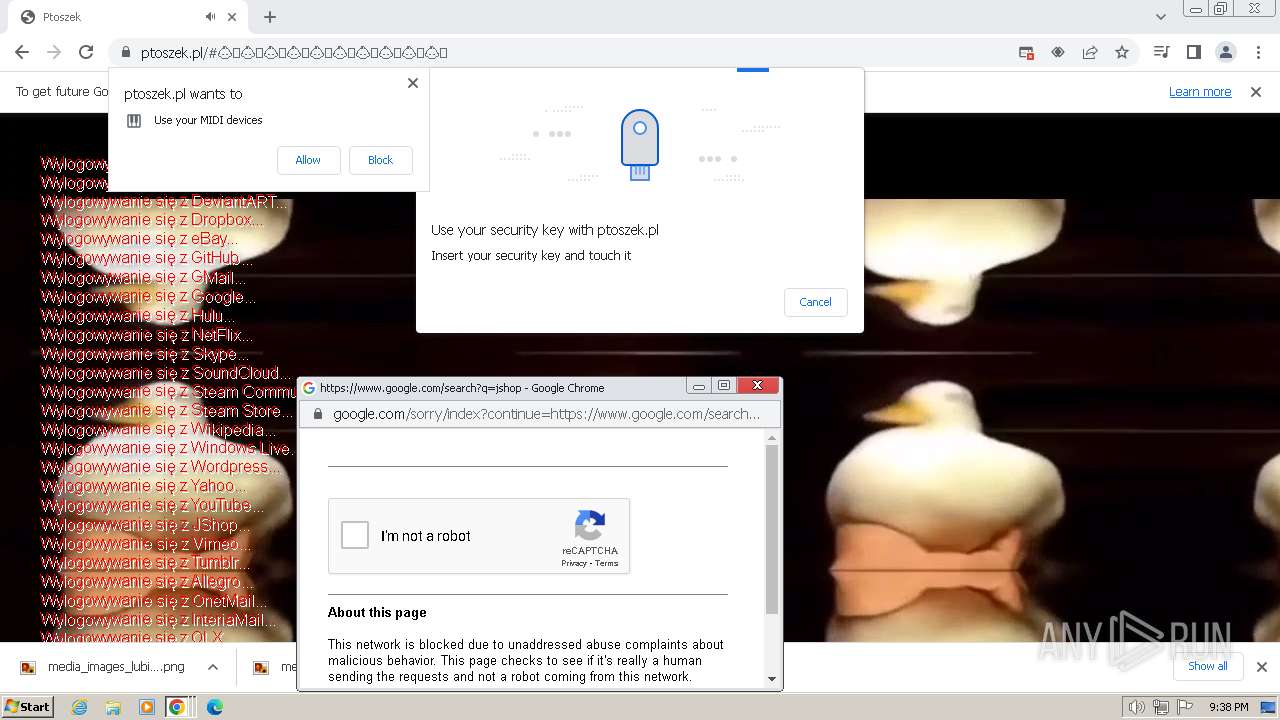Viewport: 1280px width, 720px height.
Task: Click 'Wylogowywanie się z YouTube' text
Action: 152,505
